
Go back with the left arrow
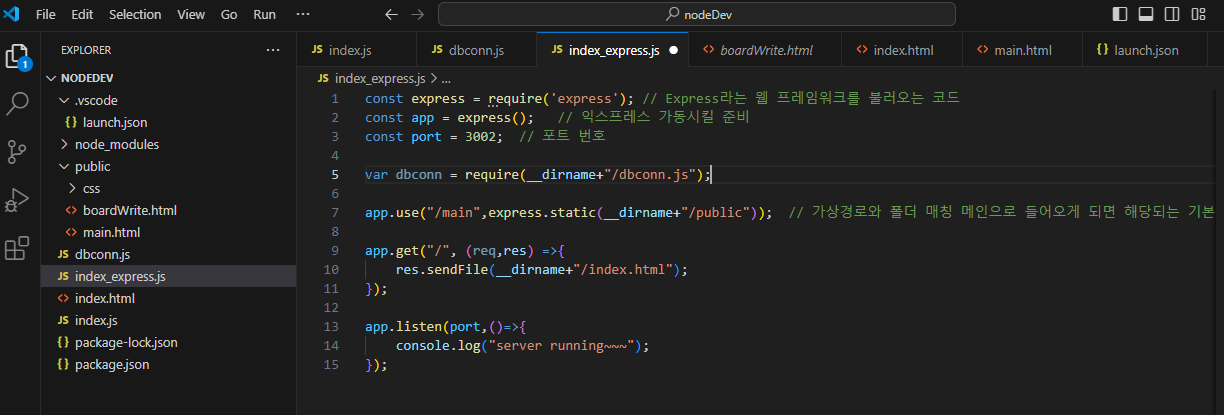(391, 14)
